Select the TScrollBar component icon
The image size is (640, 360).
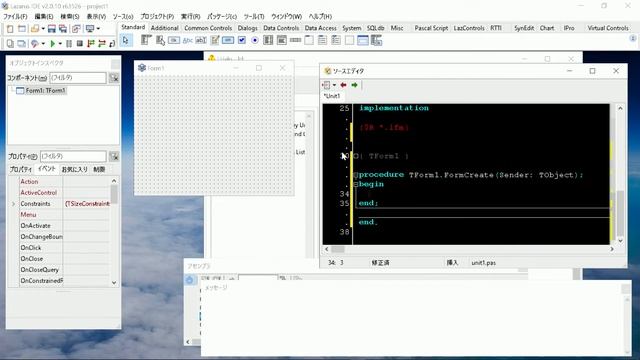[x=295, y=40]
